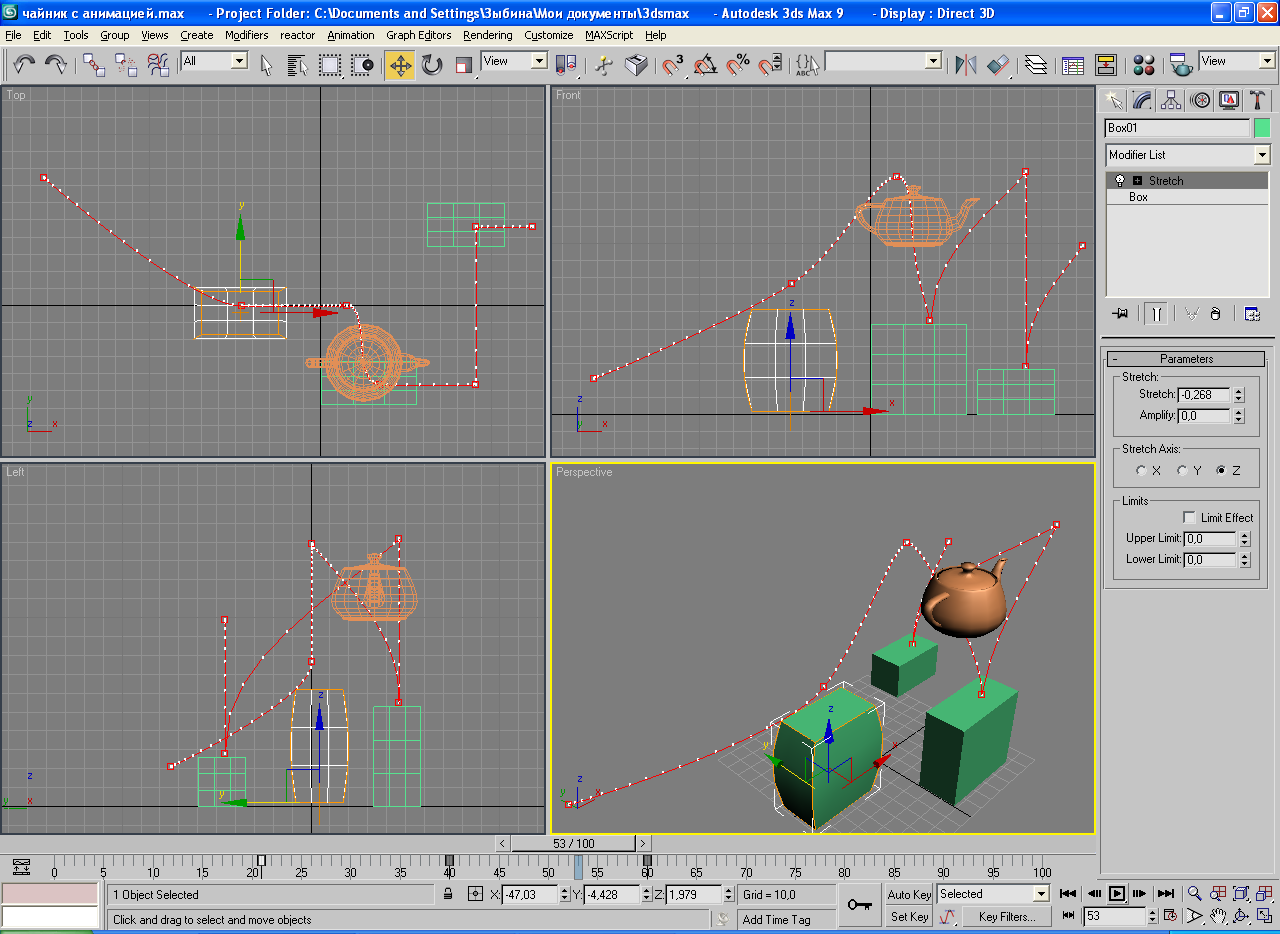The height and width of the screenshot is (934, 1280).
Task: Collapse the Parameters rollout
Action: click(x=1187, y=359)
